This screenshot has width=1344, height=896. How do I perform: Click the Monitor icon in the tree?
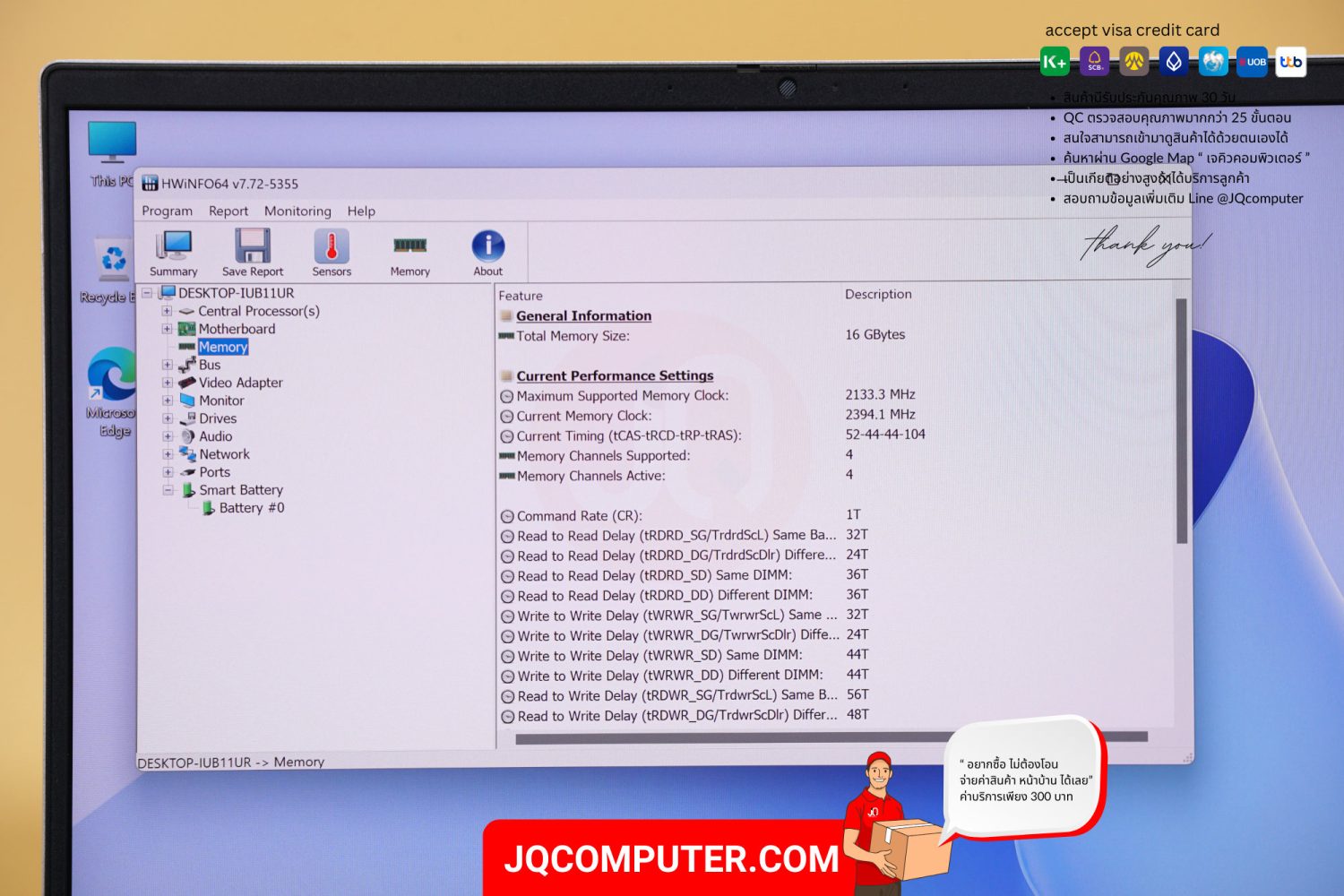(x=186, y=401)
